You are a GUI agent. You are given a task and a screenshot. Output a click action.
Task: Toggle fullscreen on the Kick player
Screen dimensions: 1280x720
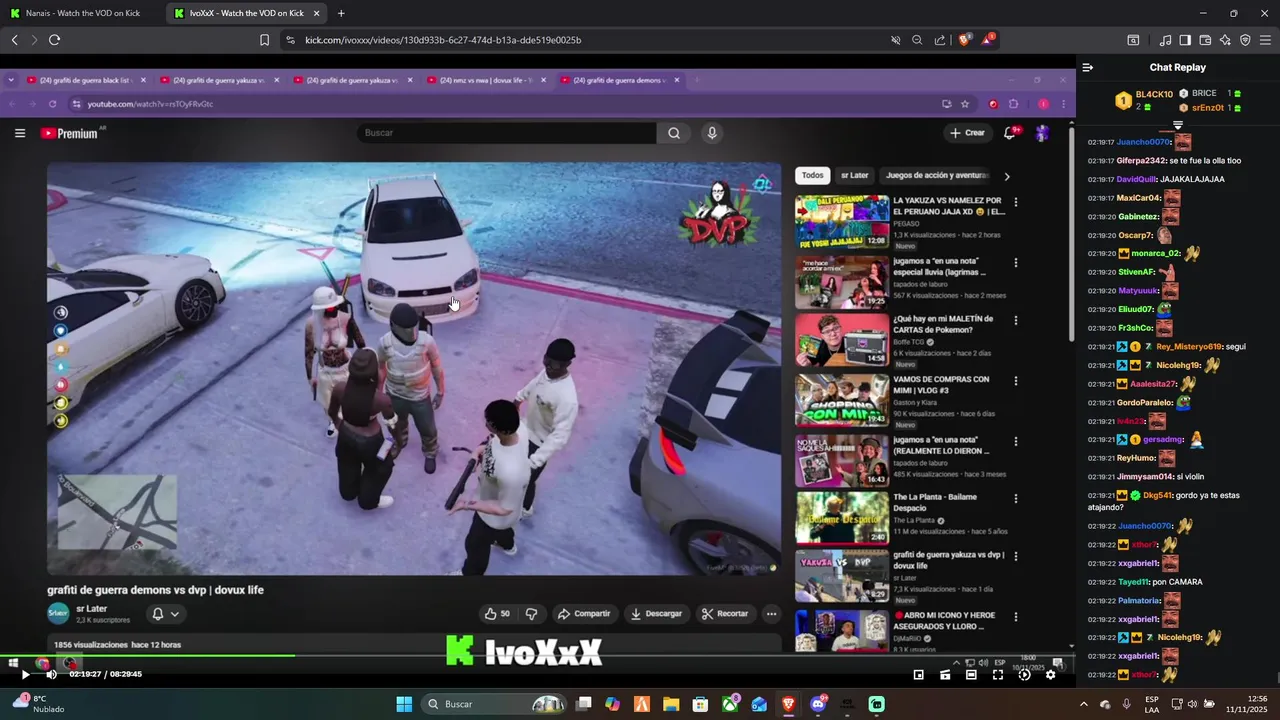(997, 675)
